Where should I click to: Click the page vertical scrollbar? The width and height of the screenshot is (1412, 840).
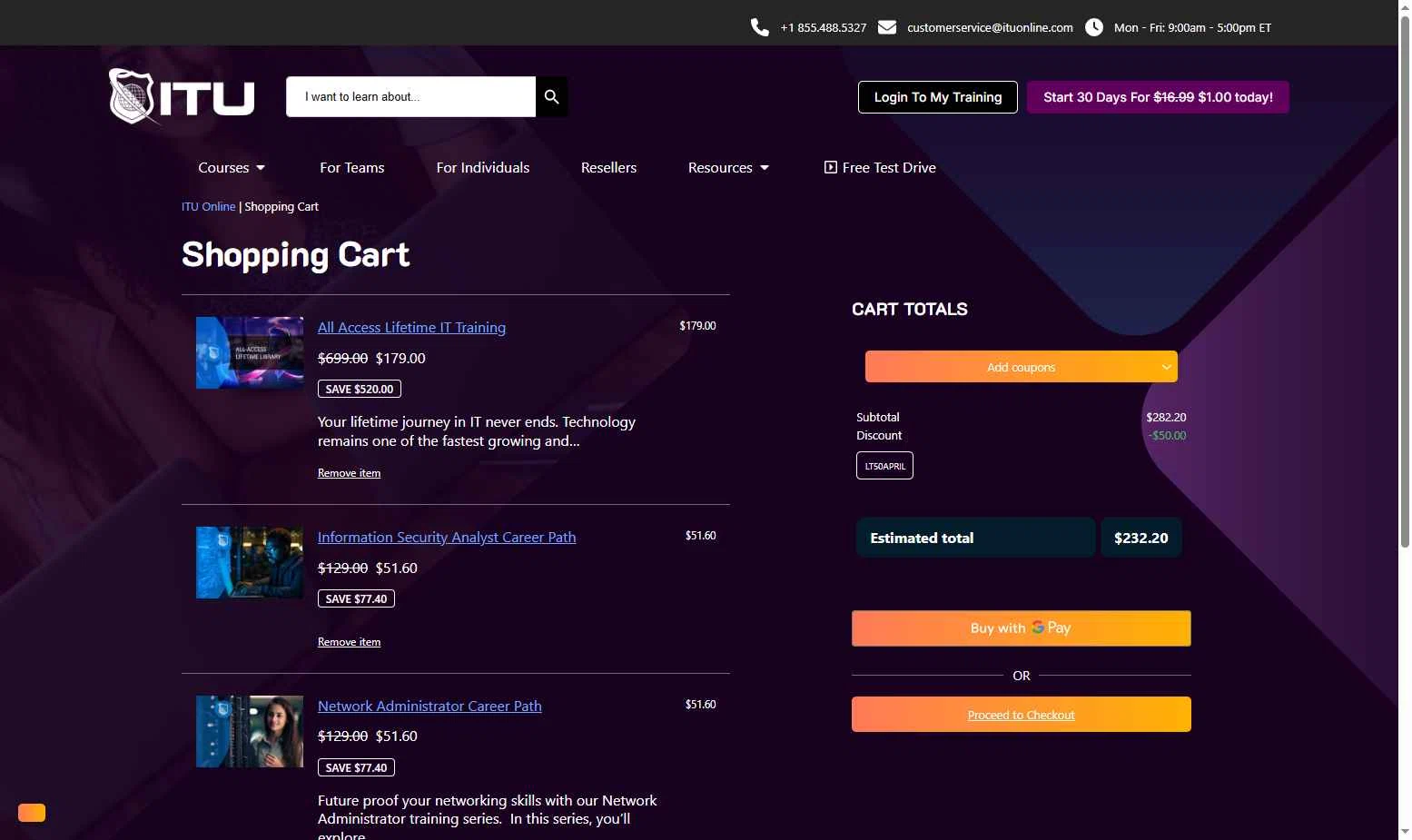coord(1405,282)
